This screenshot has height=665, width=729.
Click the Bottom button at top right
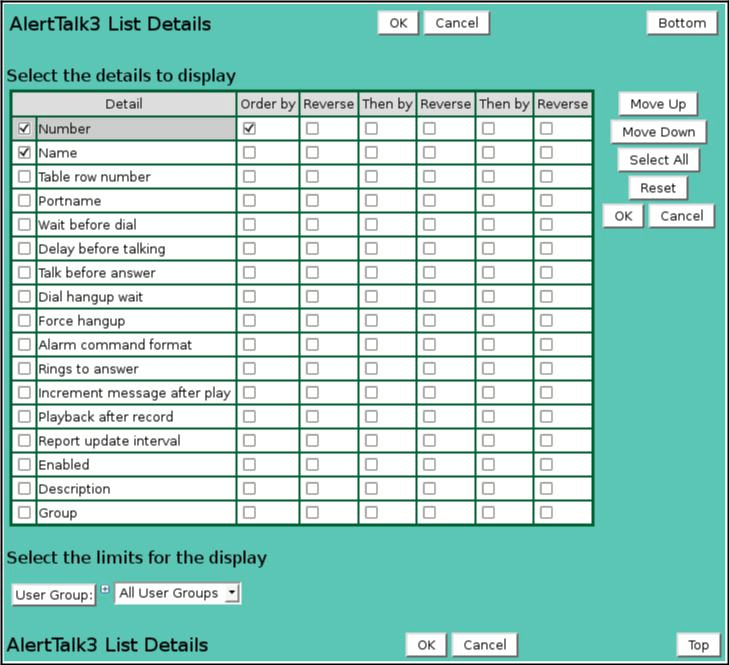682,23
